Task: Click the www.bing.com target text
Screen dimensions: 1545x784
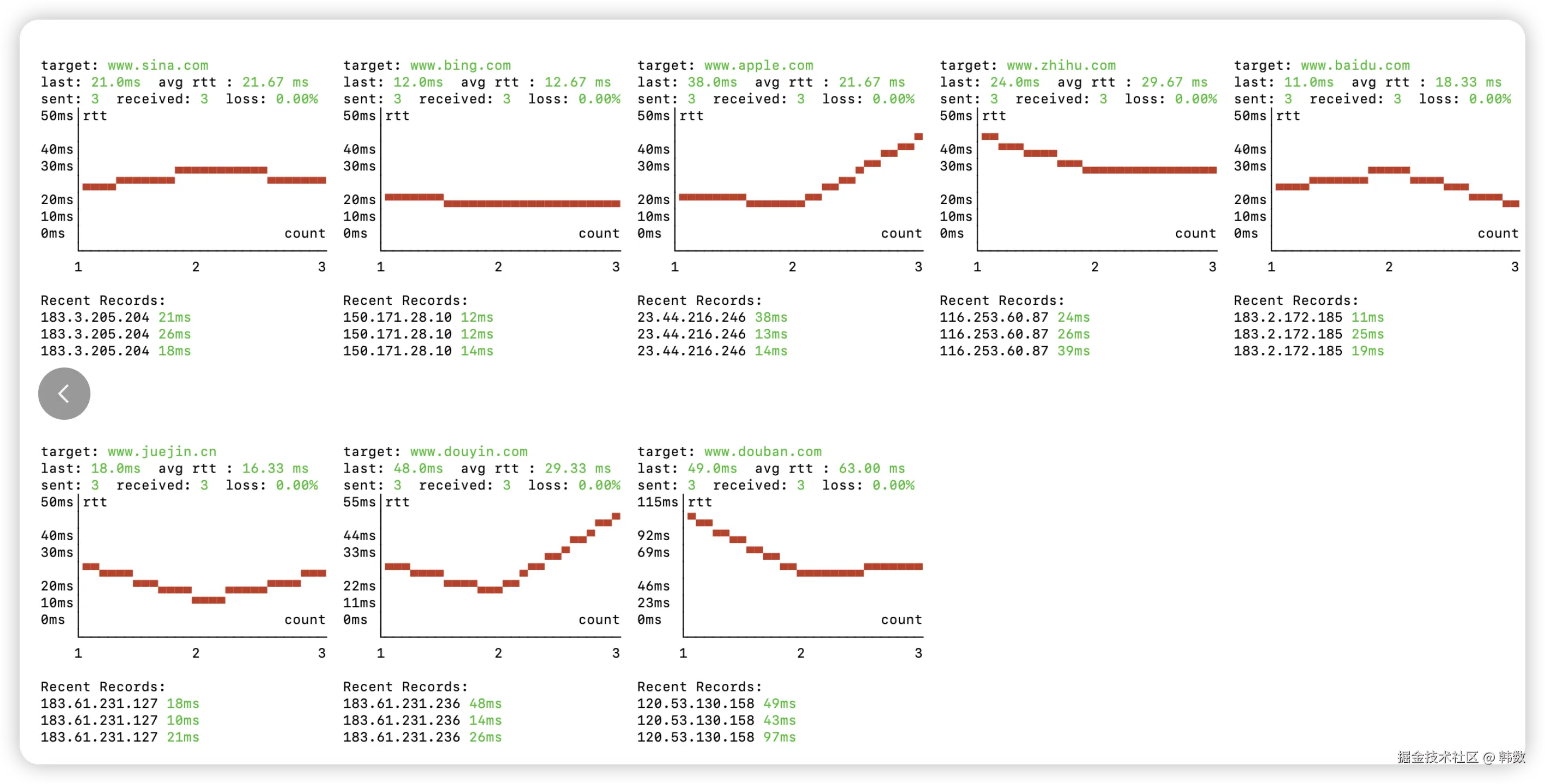Action: tap(460, 65)
